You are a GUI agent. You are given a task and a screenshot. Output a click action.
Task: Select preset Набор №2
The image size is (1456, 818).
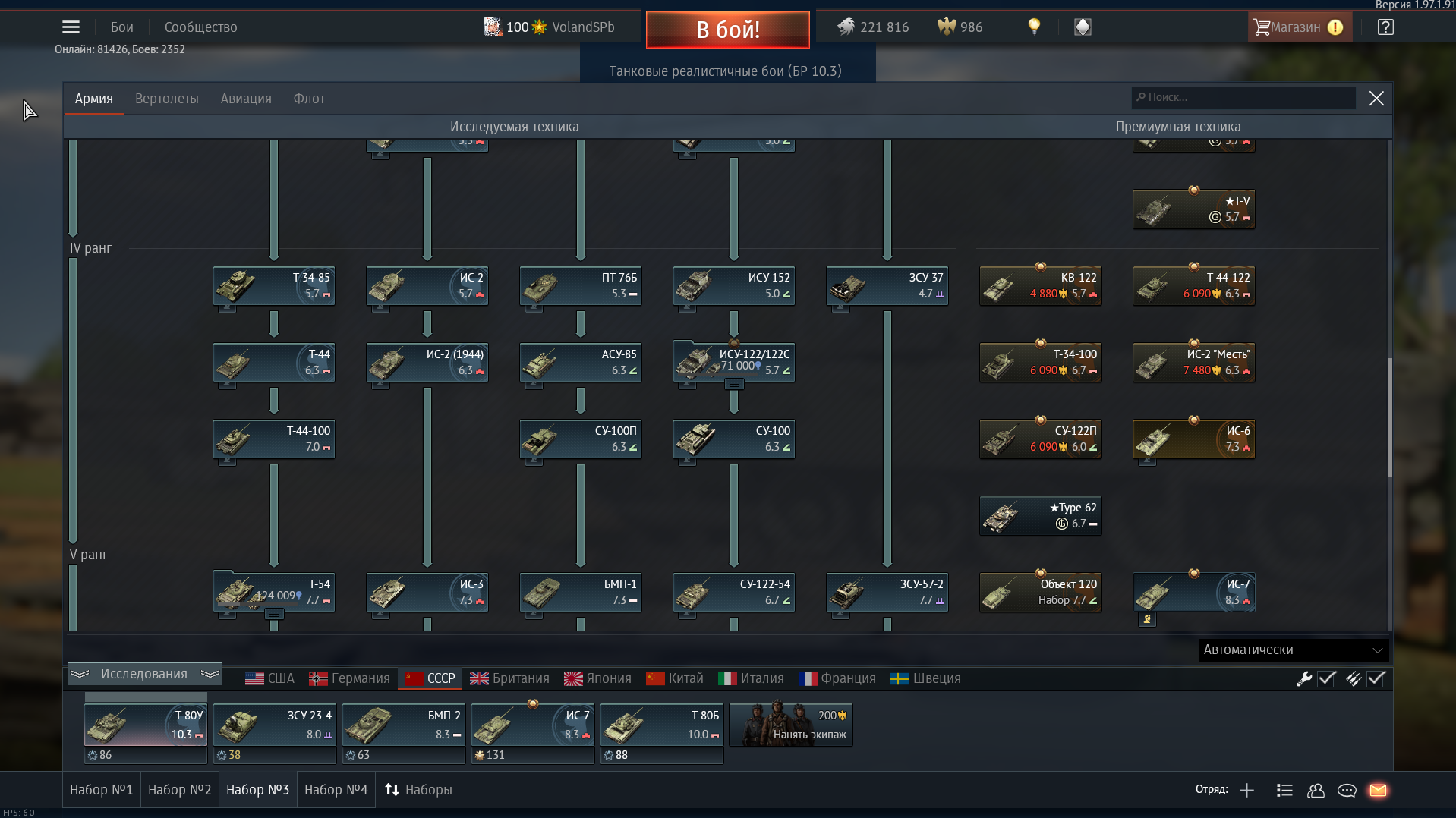click(180, 791)
